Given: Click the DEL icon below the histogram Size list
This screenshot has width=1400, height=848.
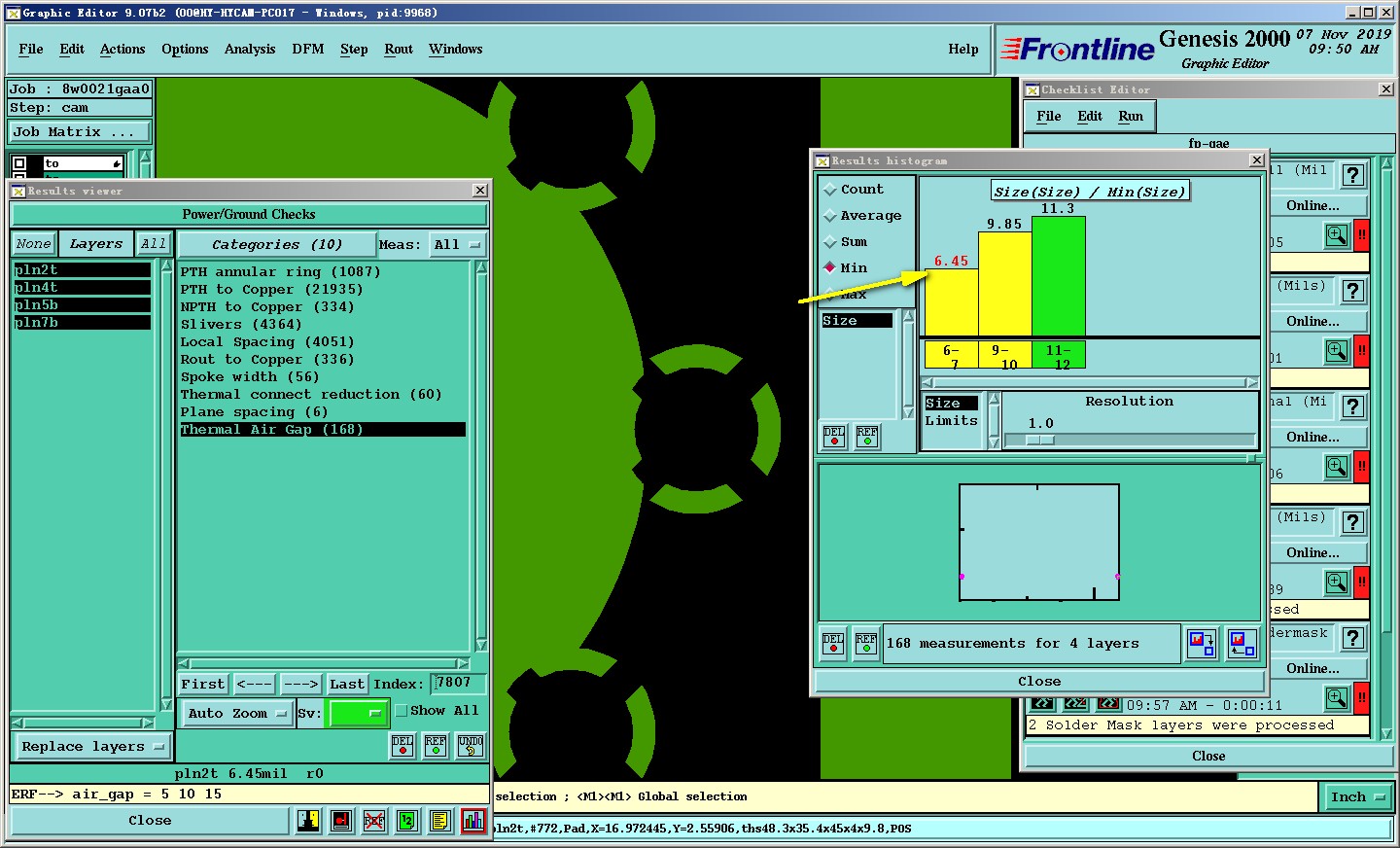Looking at the screenshot, I should (x=834, y=437).
